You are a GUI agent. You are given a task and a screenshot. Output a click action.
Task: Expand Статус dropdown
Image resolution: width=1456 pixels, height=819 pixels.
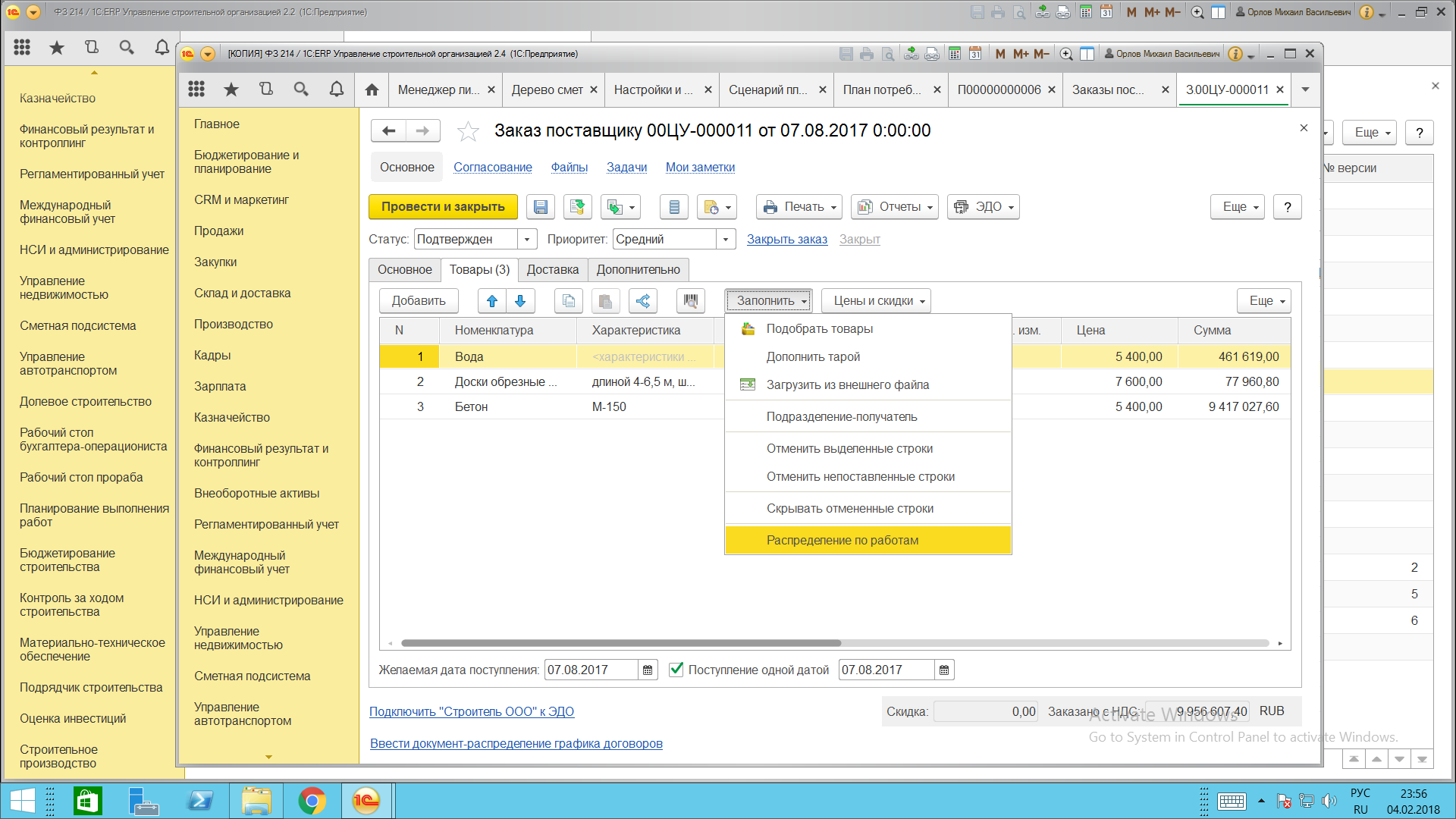[x=527, y=240]
